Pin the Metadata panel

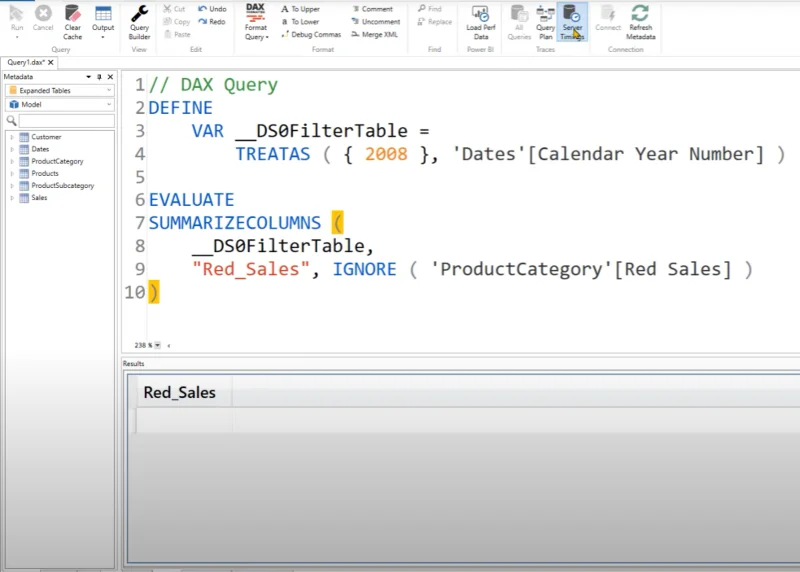(x=99, y=77)
